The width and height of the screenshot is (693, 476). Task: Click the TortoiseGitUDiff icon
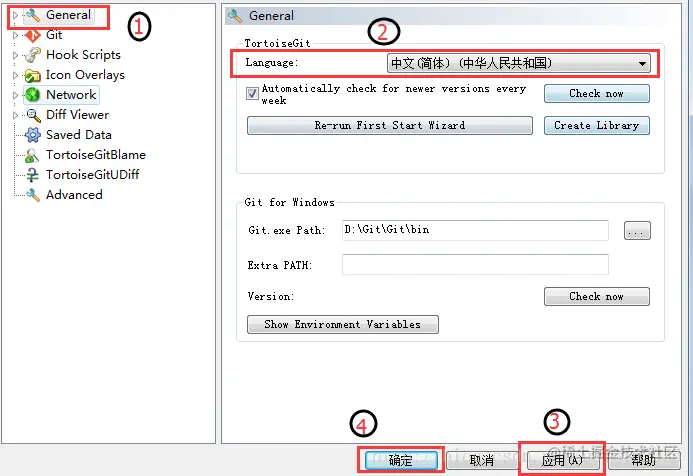tap(33, 175)
